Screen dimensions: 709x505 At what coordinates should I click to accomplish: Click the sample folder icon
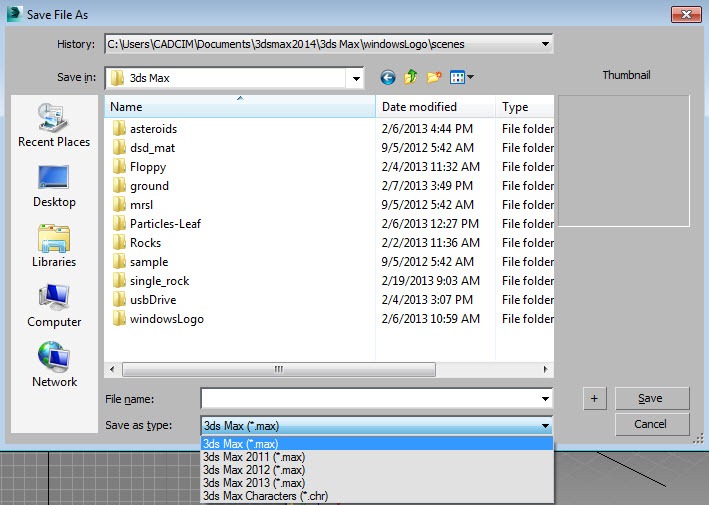[119, 261]
